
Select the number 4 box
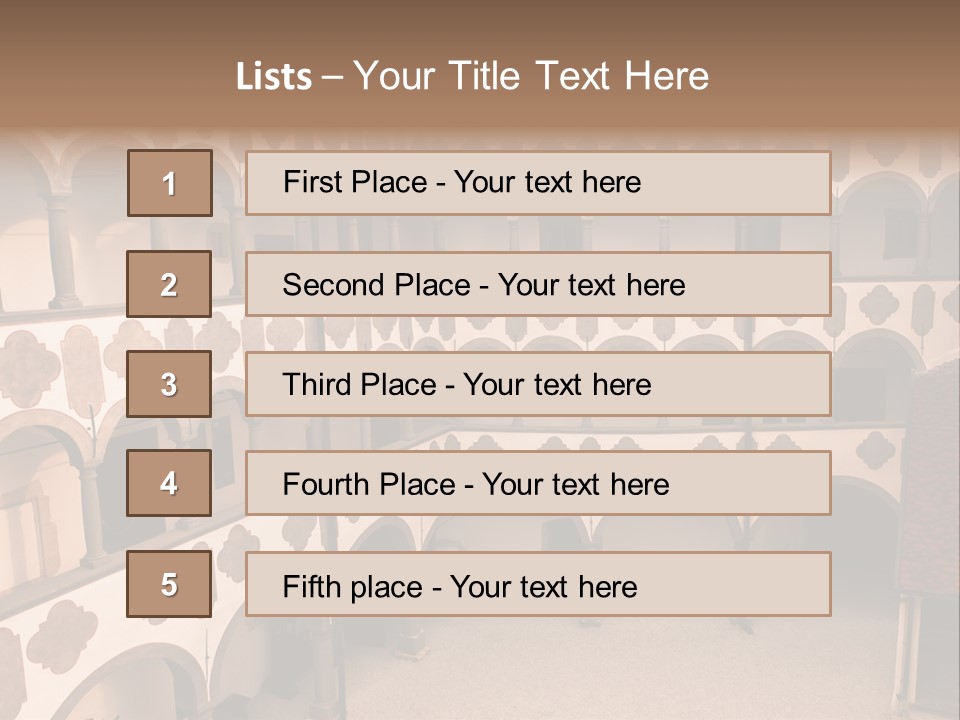tap(169, 483)
